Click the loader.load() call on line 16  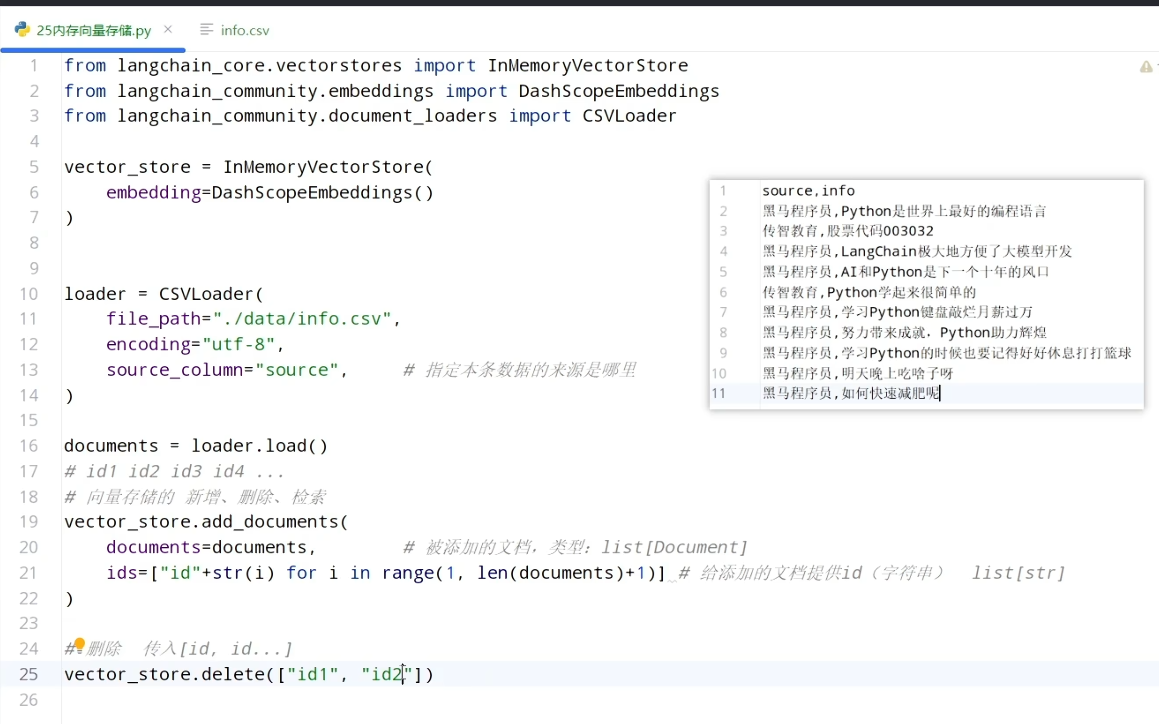point(259,446)
